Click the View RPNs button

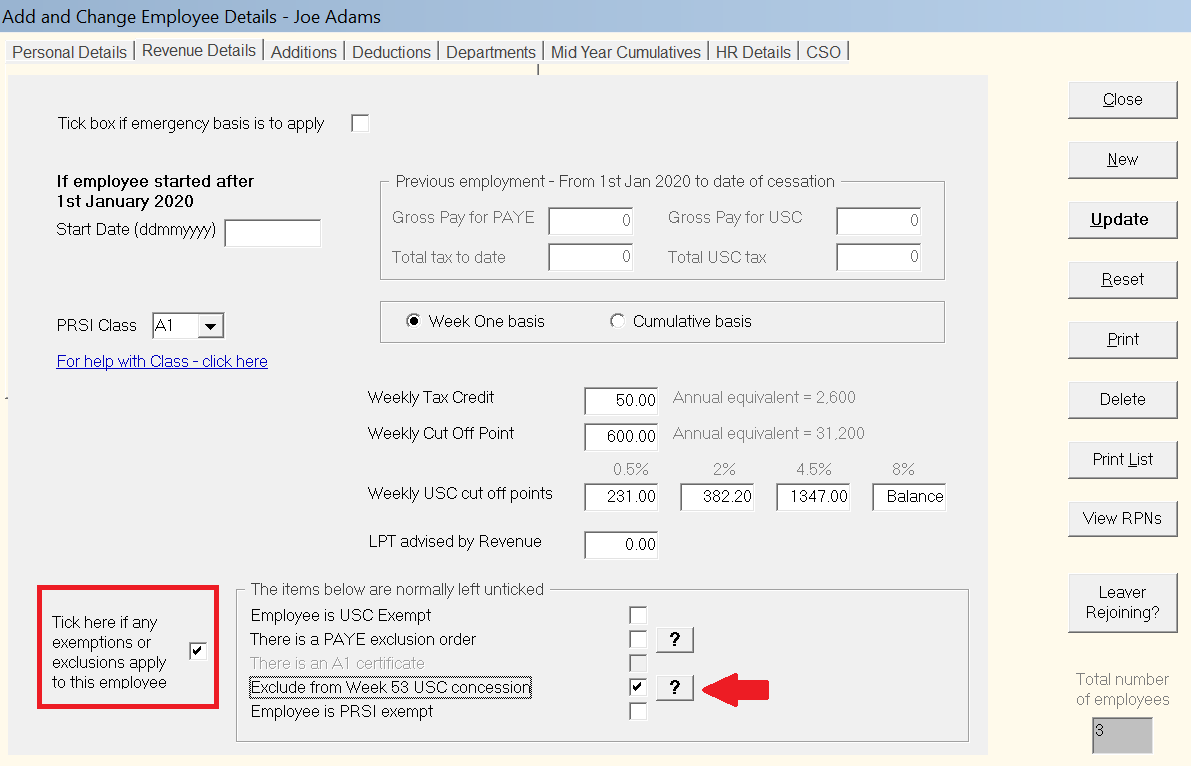[1122, 518]
